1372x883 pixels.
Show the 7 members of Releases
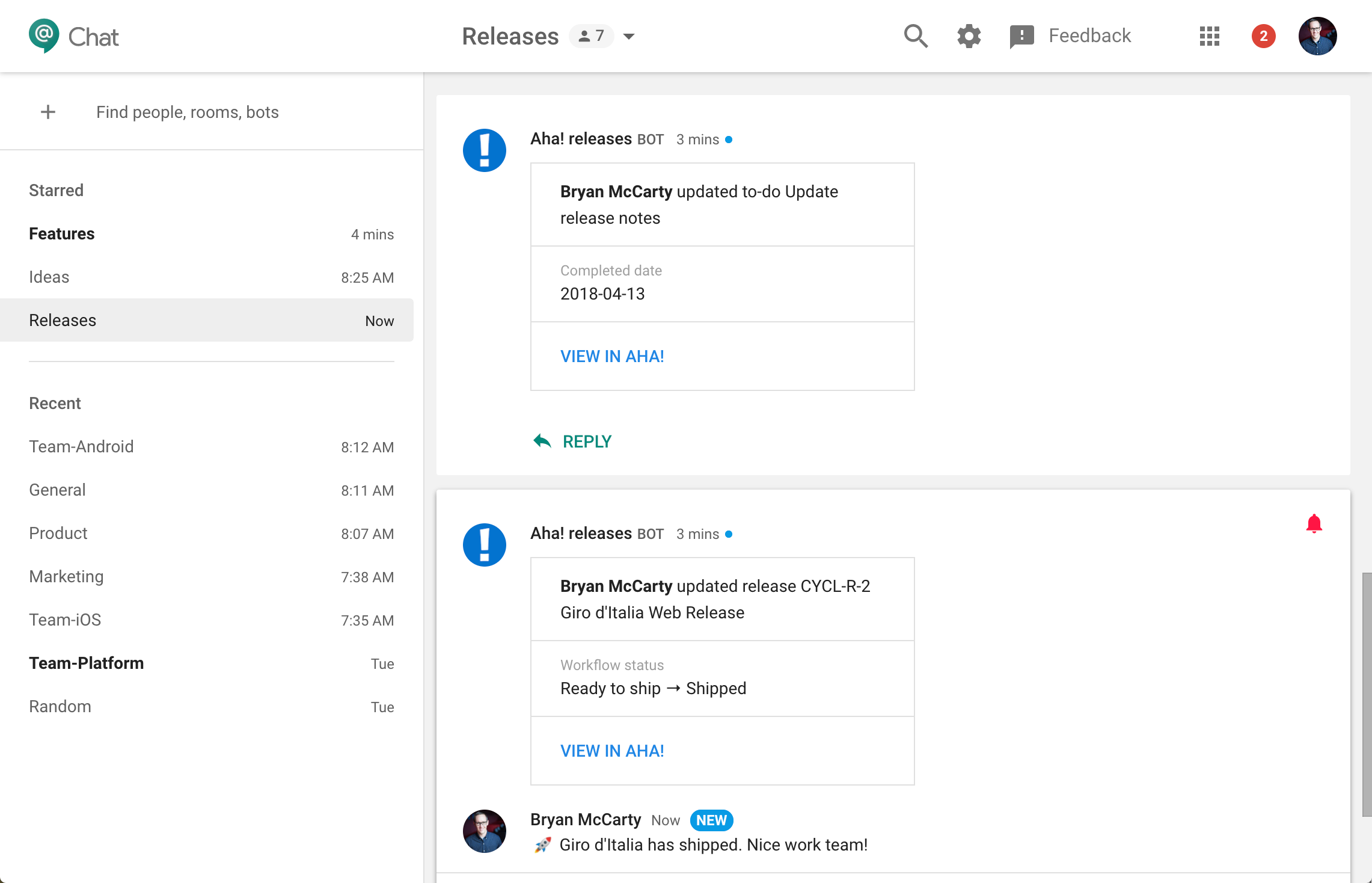pos(591,36)
